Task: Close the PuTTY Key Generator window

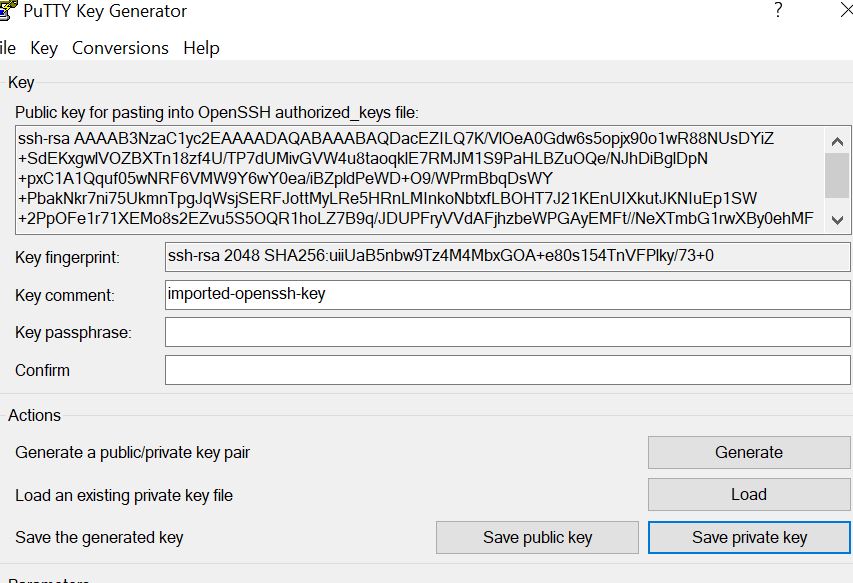Action: click(846, 10)
